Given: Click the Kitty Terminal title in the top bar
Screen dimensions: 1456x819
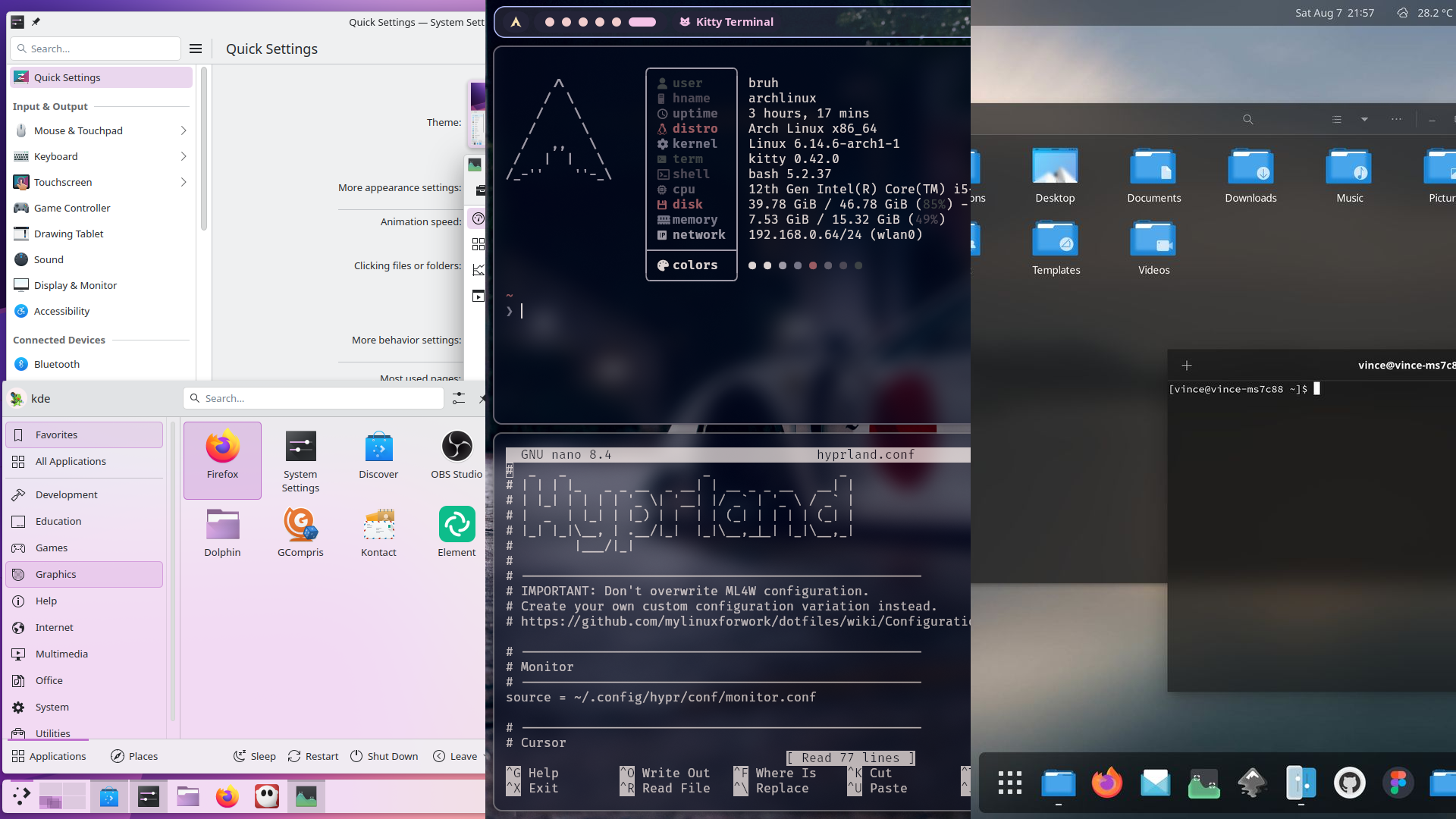Looking at the screenshot, I should coord(726,22).
